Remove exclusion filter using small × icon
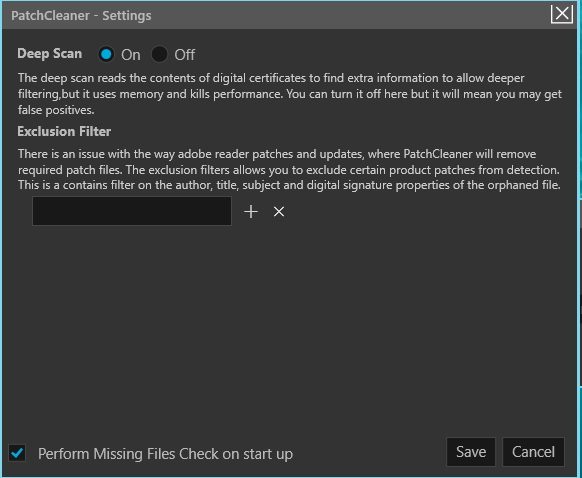Screen dimensions: 582x478 pos(279,212)
